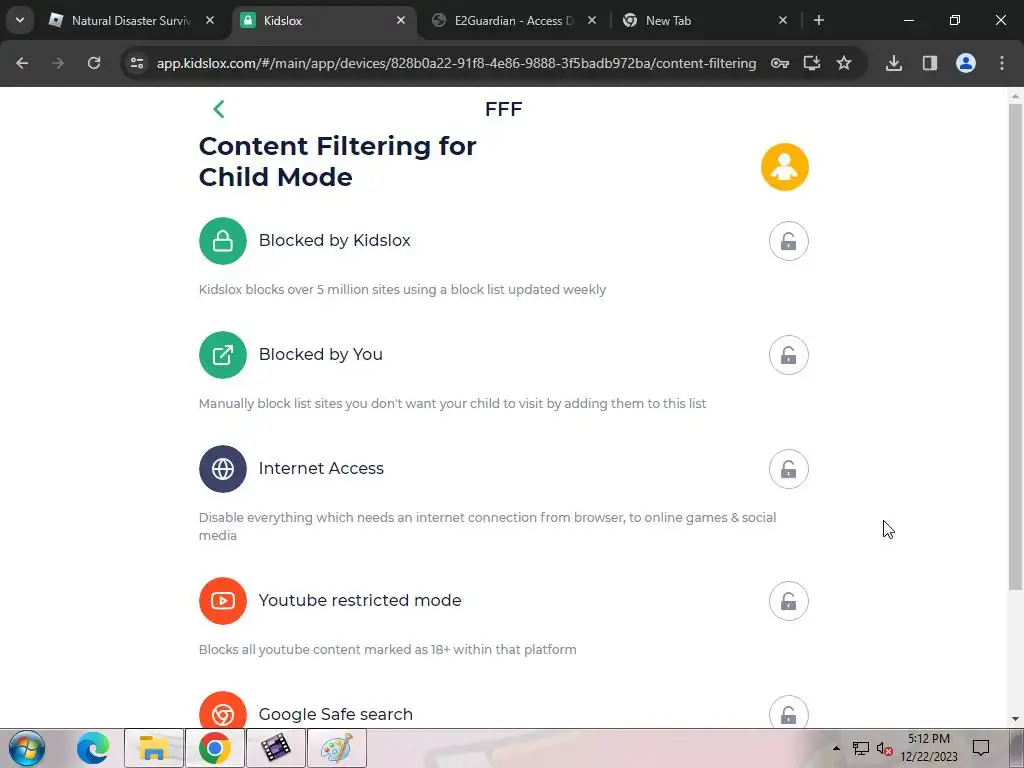
Task: Click the address bar URL field
Action: point(456,63)
